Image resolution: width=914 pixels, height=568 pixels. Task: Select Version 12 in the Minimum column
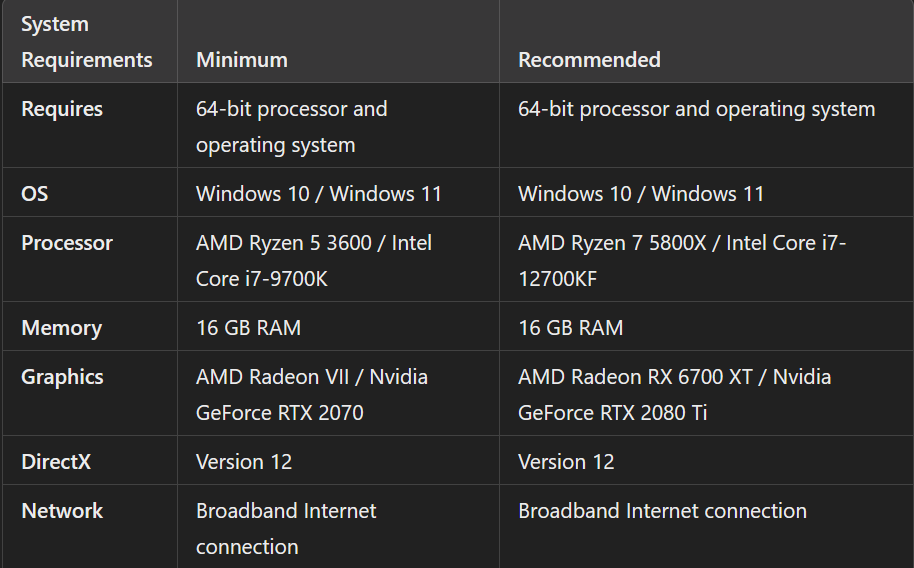(x=244, y=462)
